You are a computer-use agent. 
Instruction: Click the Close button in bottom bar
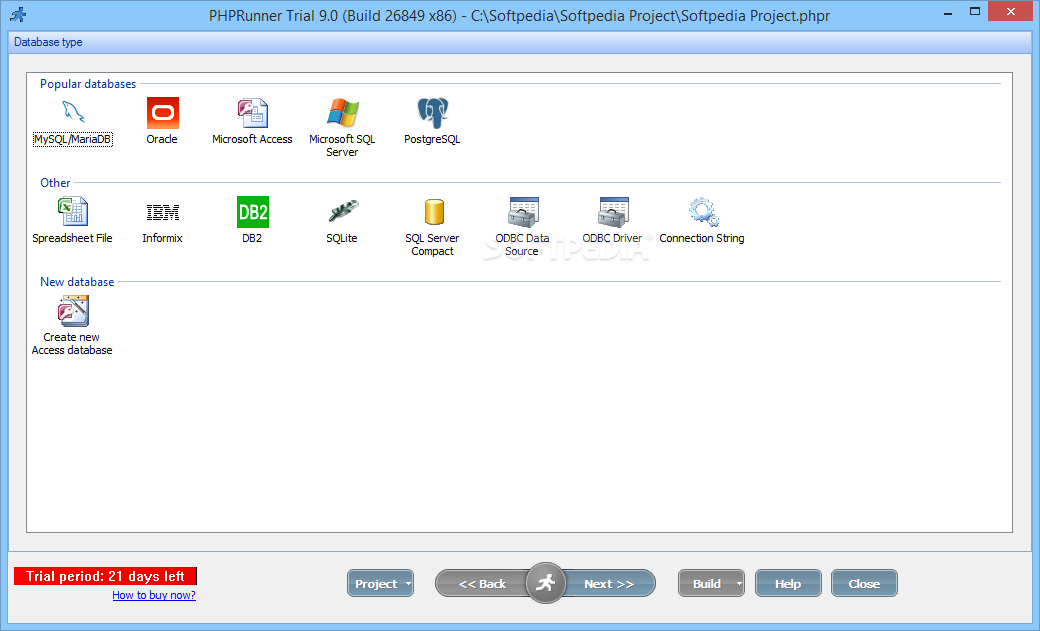(x=864, y=584)
